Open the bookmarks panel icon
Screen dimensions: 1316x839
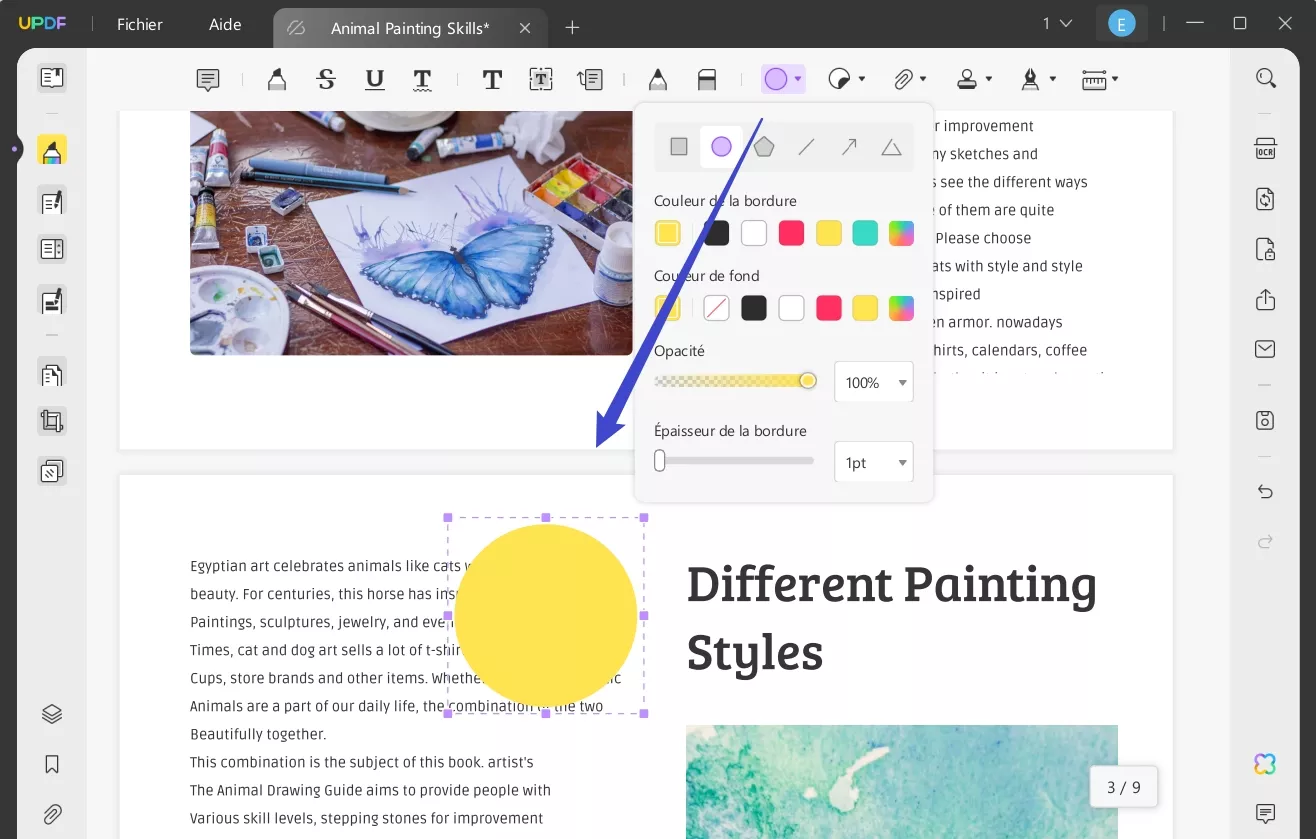(x=52, y=765)
